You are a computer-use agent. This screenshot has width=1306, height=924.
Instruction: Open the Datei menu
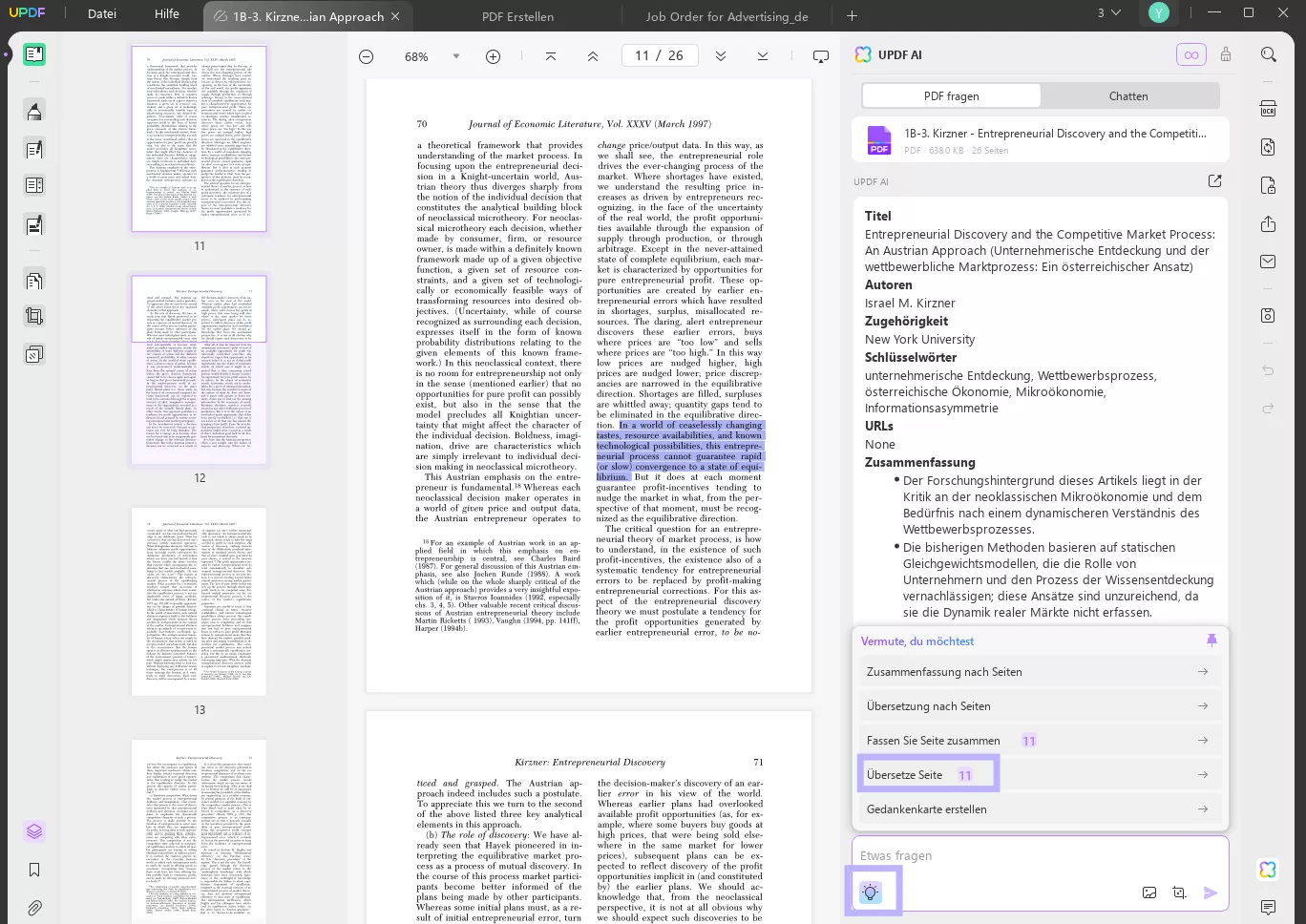point(102,14)
